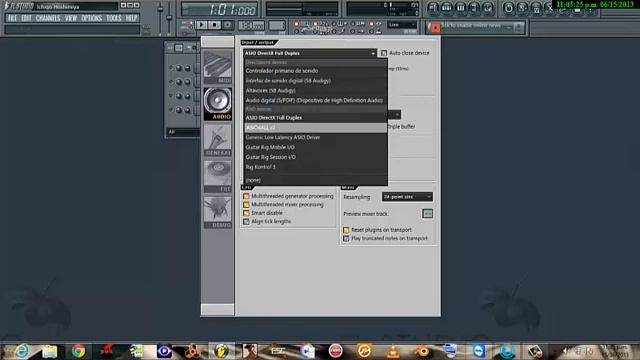640x360 pixels.
Task: Open the Playlist view shortcut icon
Action: tap(433, 8)
